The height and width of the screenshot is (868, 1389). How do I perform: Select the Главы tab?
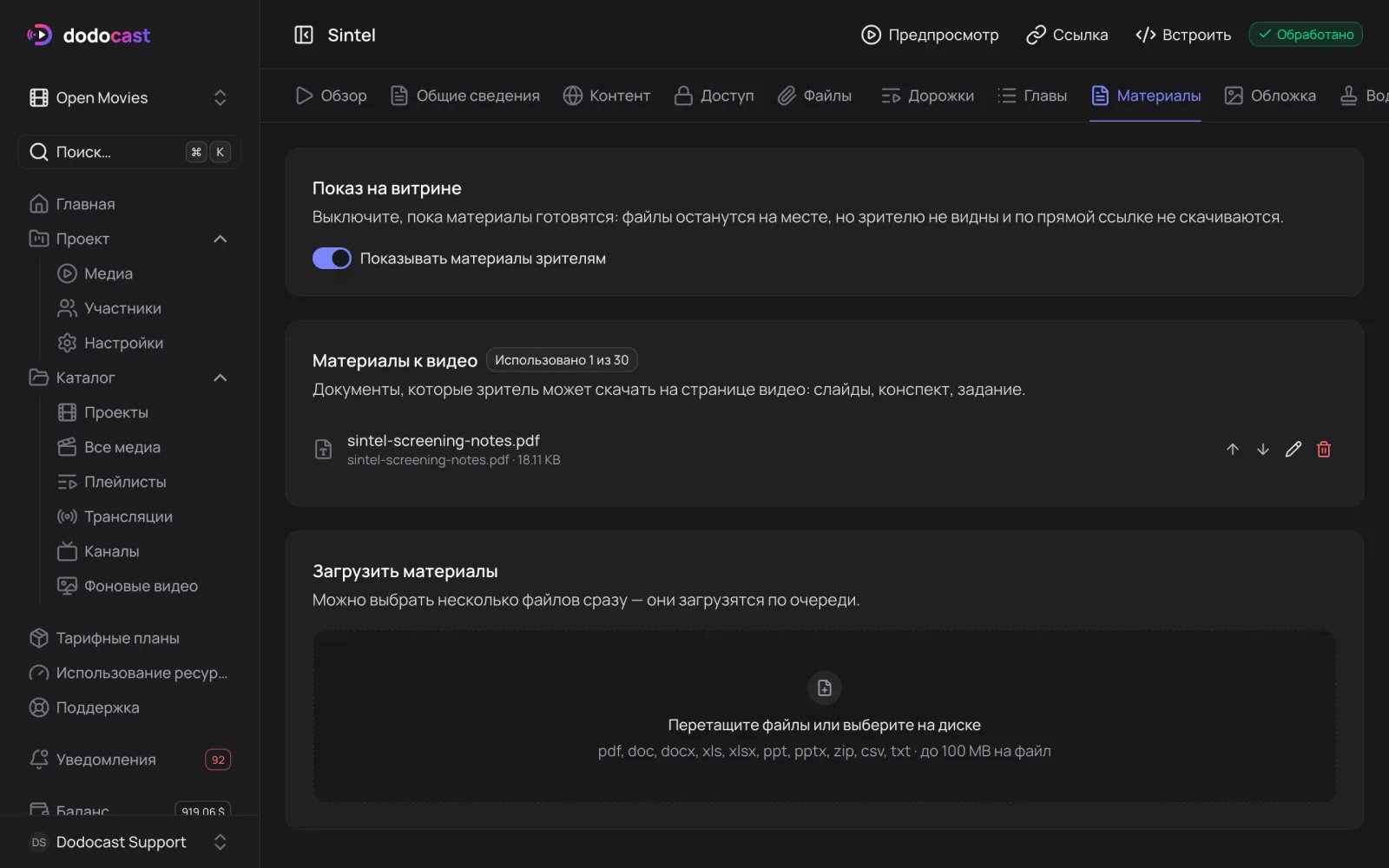point(1032,95)
